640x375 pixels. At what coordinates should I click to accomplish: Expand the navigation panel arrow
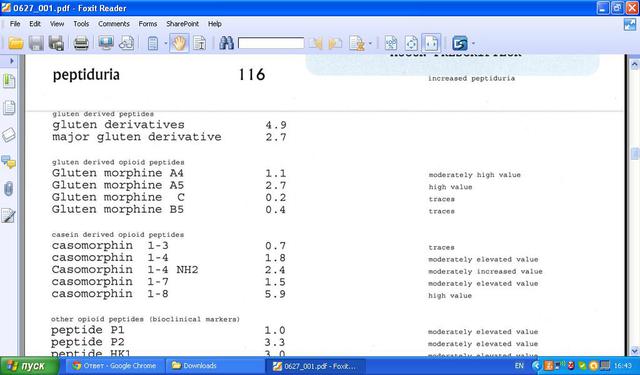click(11, 61)
